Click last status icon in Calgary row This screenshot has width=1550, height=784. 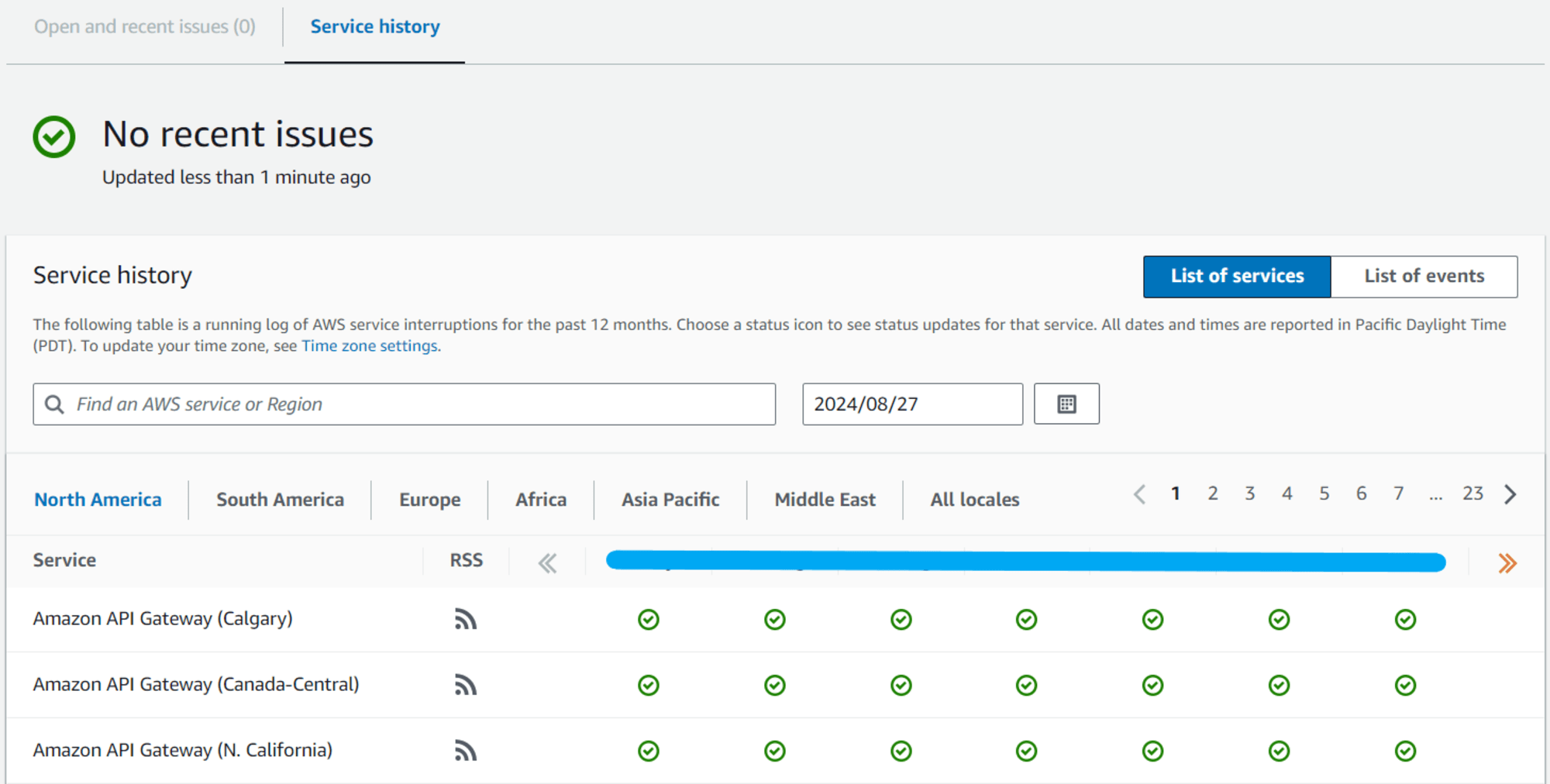point(1406,620)
